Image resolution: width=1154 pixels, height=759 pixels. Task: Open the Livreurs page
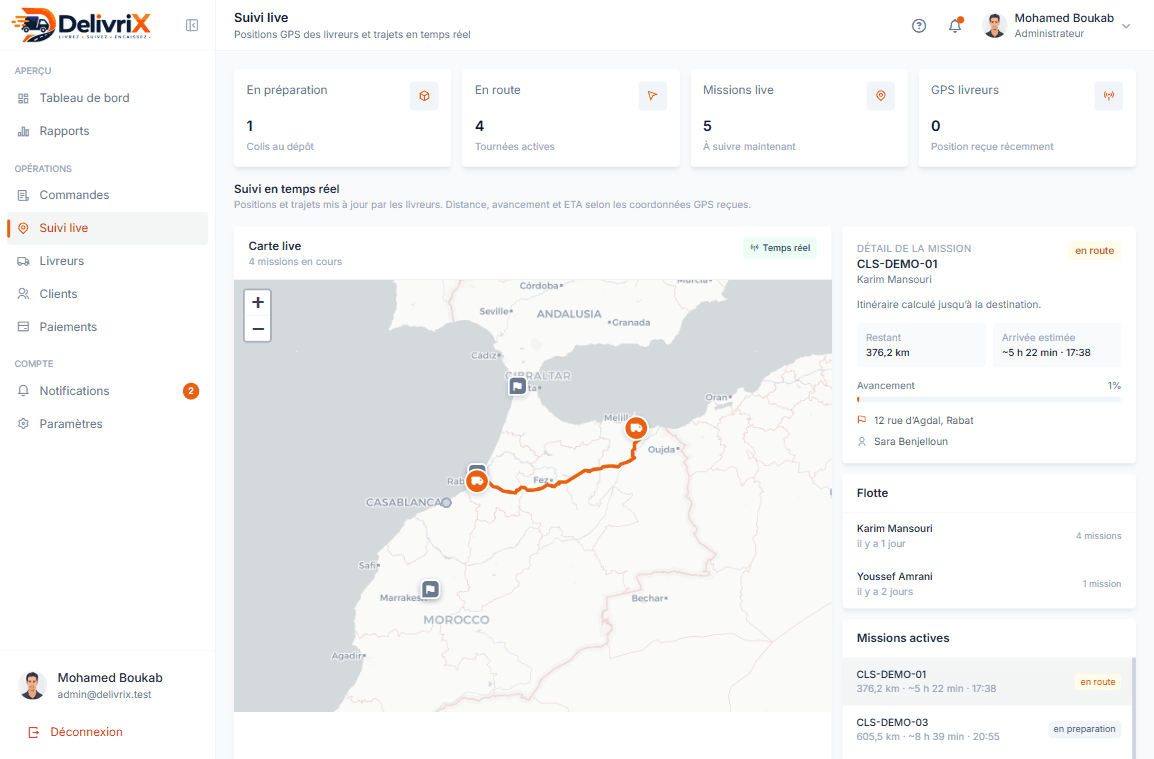107,261
